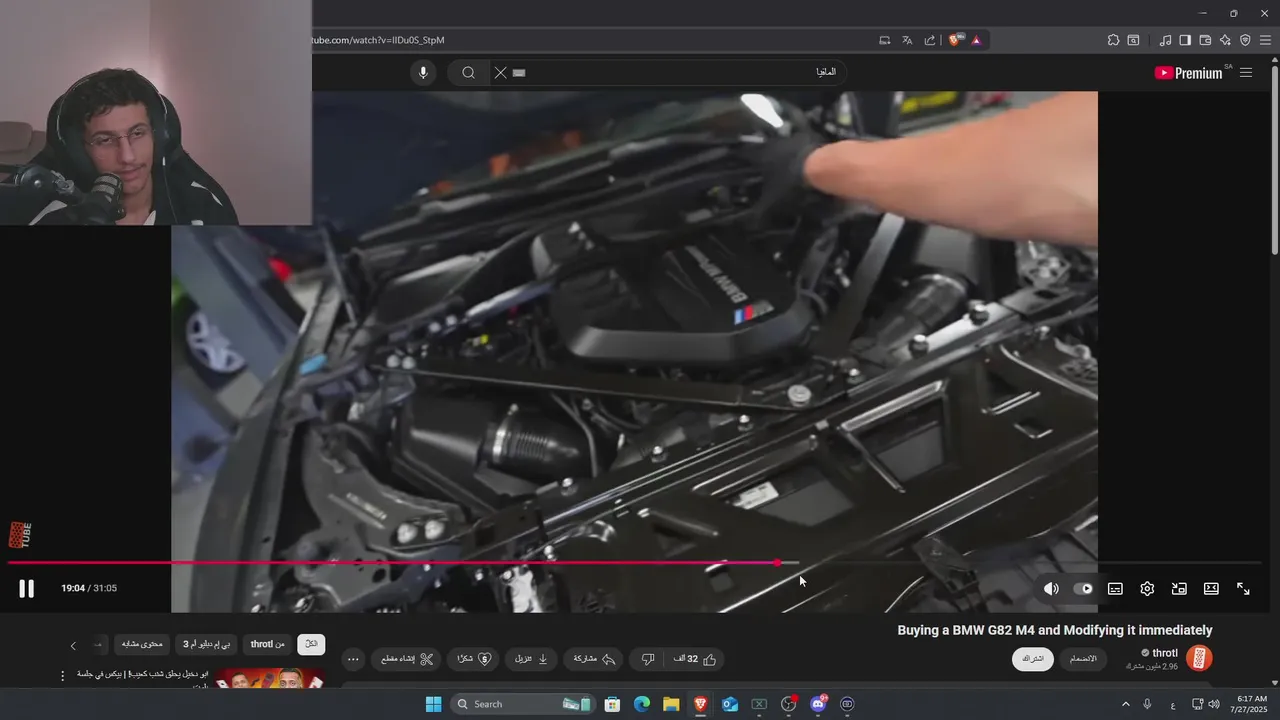Click the video title text
1280x720 pixels.
pyautogui.click(x=1054, y=630)
